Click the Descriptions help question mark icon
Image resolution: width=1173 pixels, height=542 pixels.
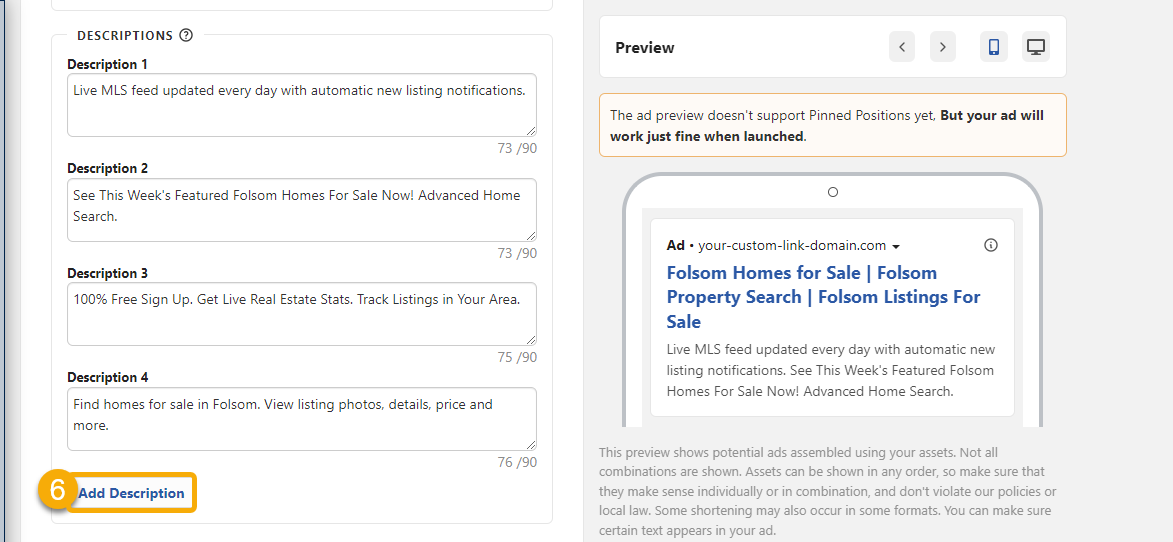[186, 35]
